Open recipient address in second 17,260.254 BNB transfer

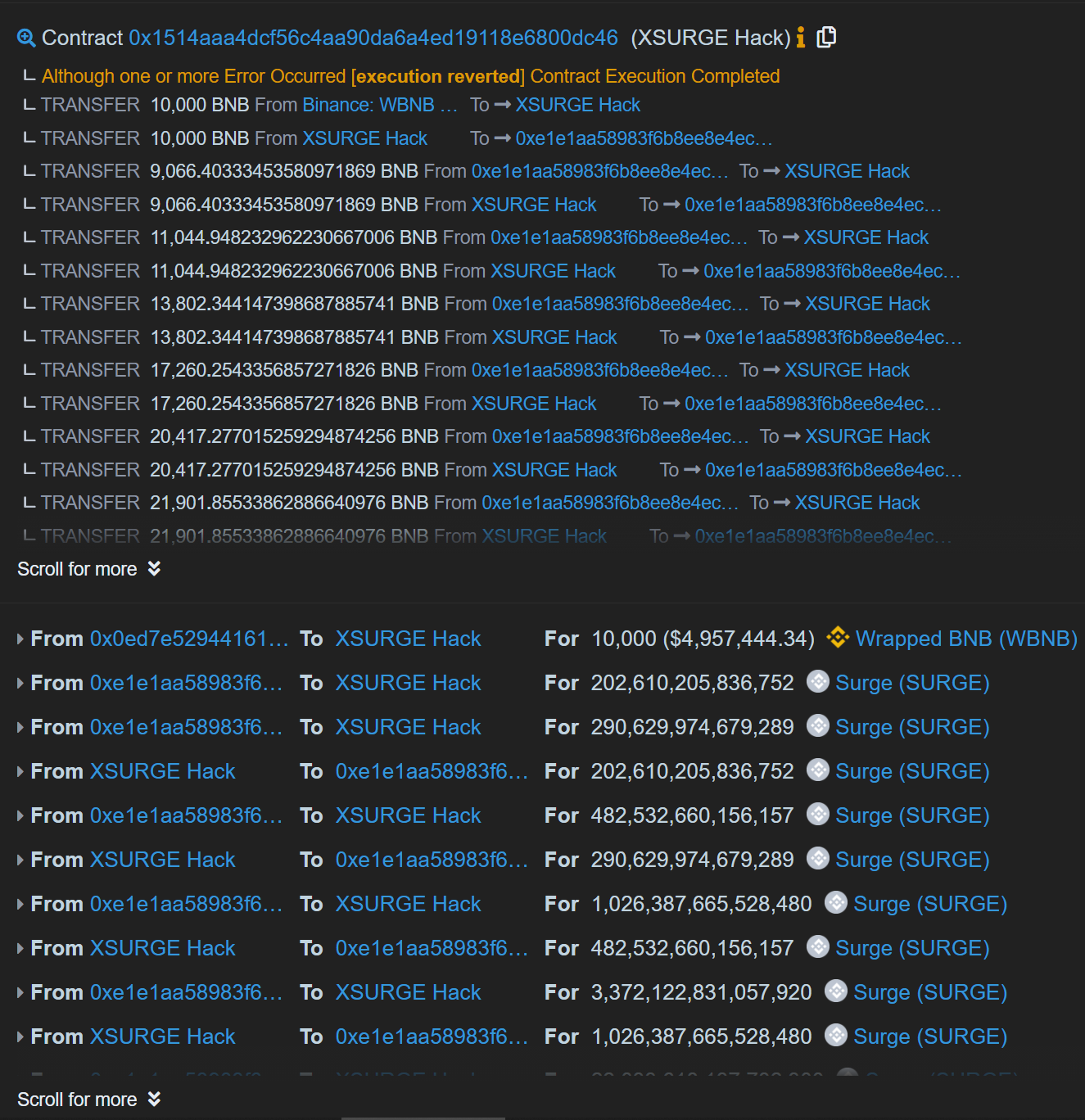pyautogui.click(x=813, y=404)
